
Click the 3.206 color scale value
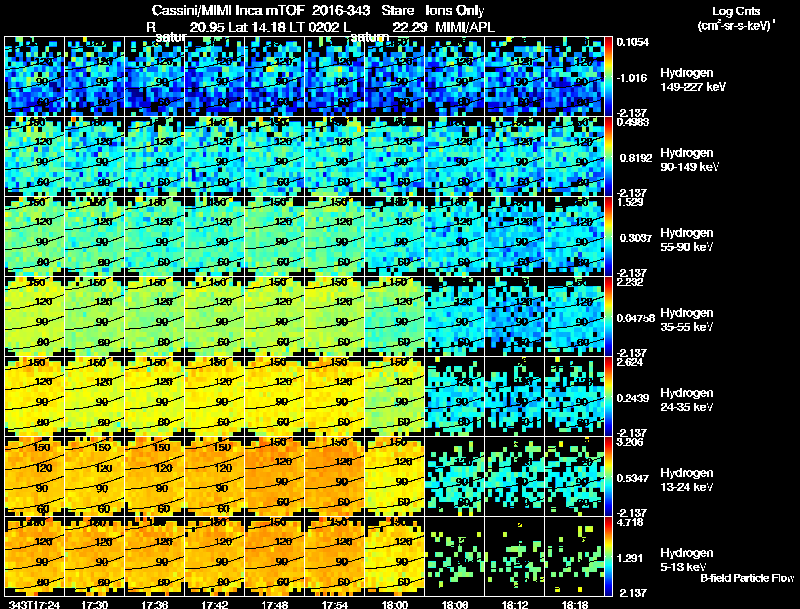click(630, 442)
